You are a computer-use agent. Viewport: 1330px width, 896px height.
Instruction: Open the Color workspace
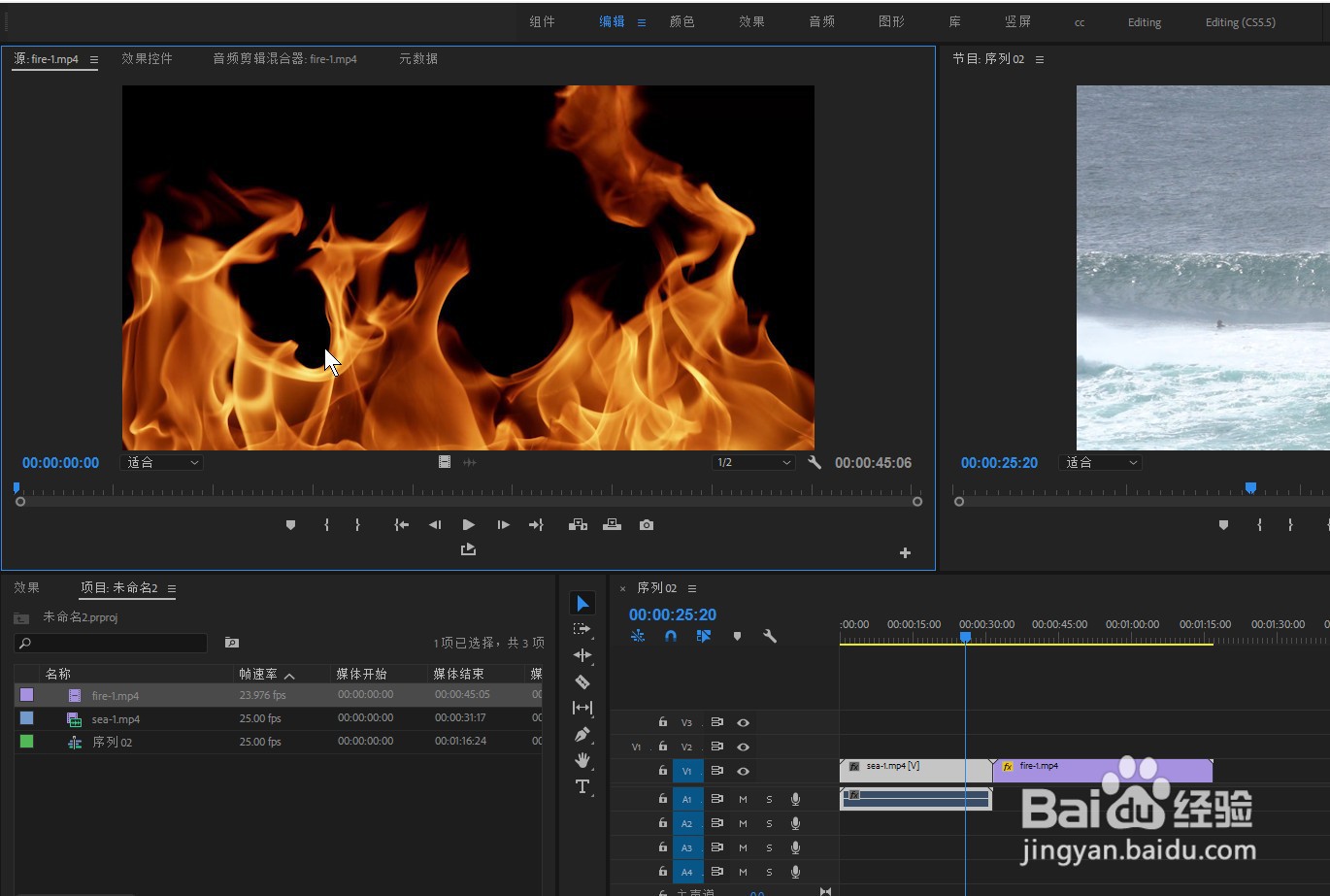(x=682, y=21)
